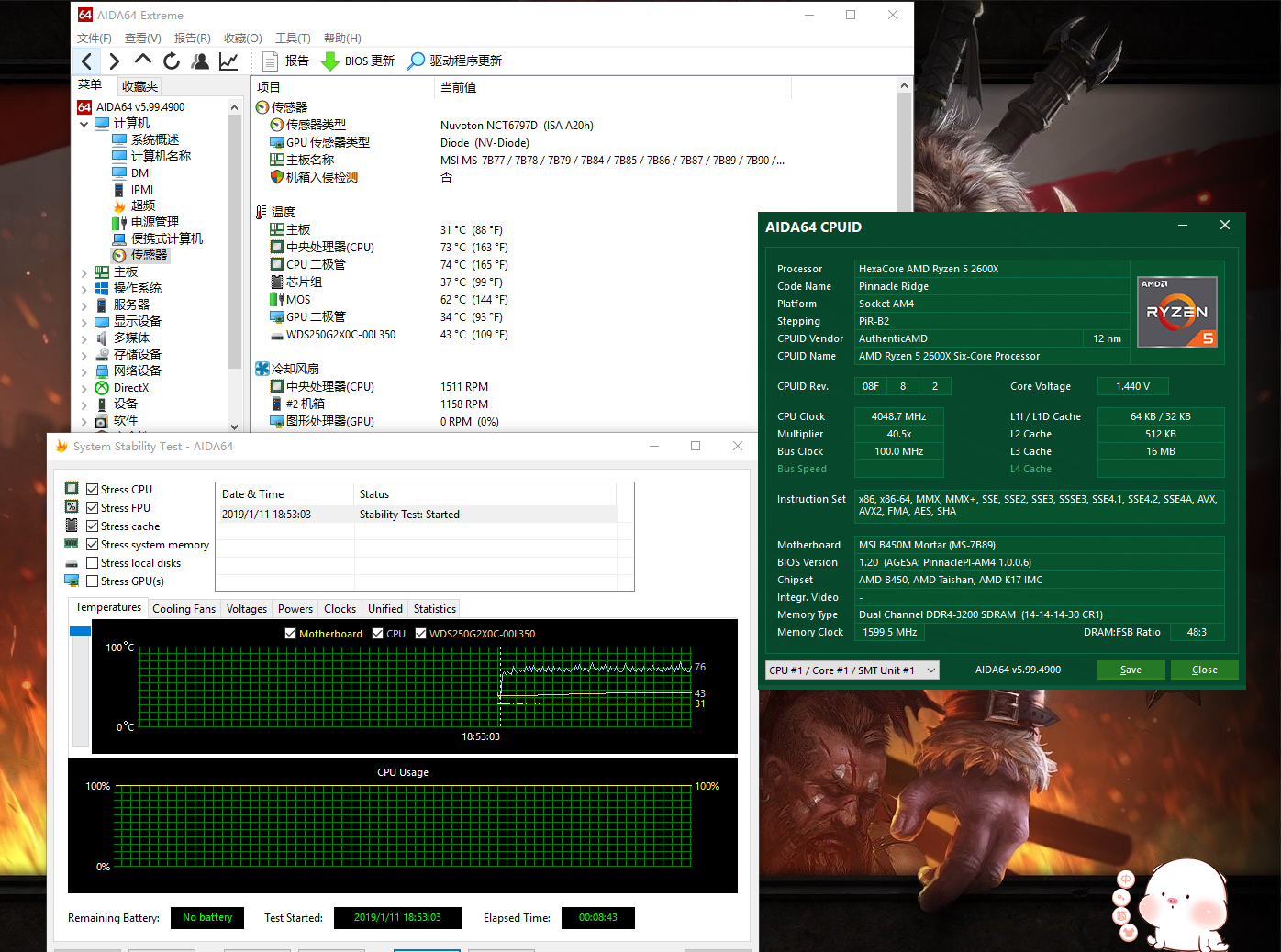The width and height of the screenshot is (1281, 952).
Task: Open the graph chart toolbar icon
Action: pos(228,61)
